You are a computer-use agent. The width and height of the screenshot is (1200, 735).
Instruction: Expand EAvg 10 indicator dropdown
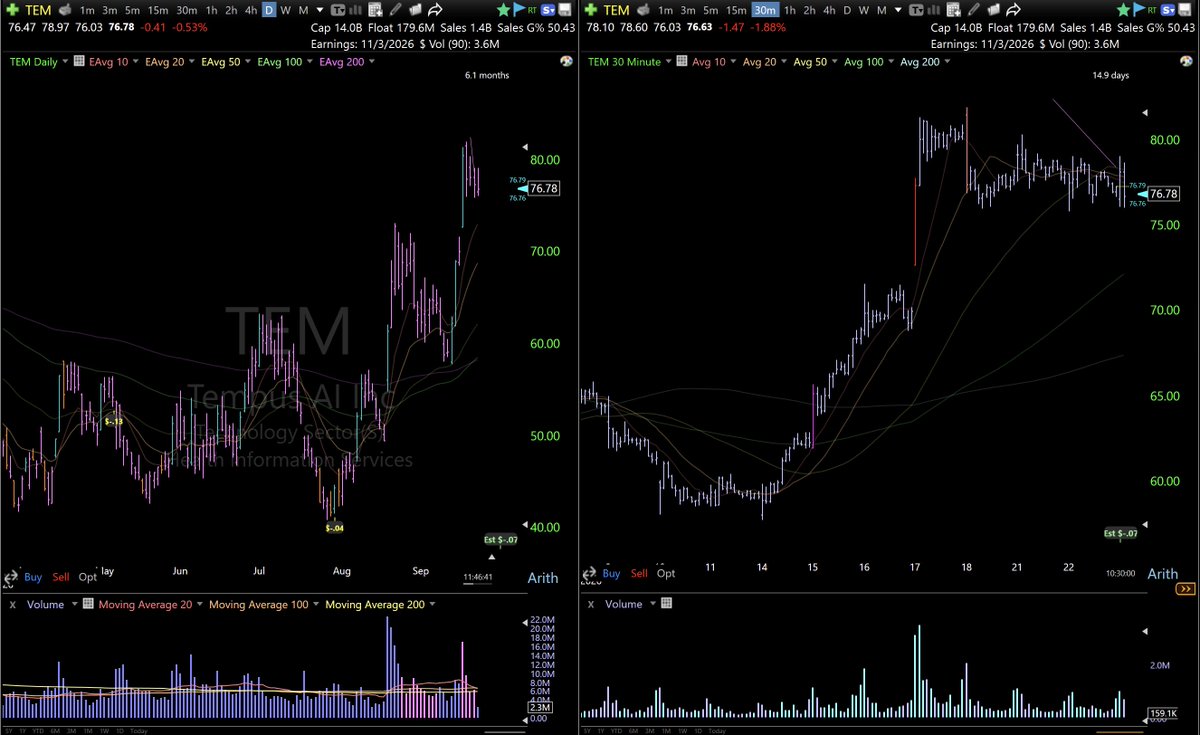[x=136, y=62]
